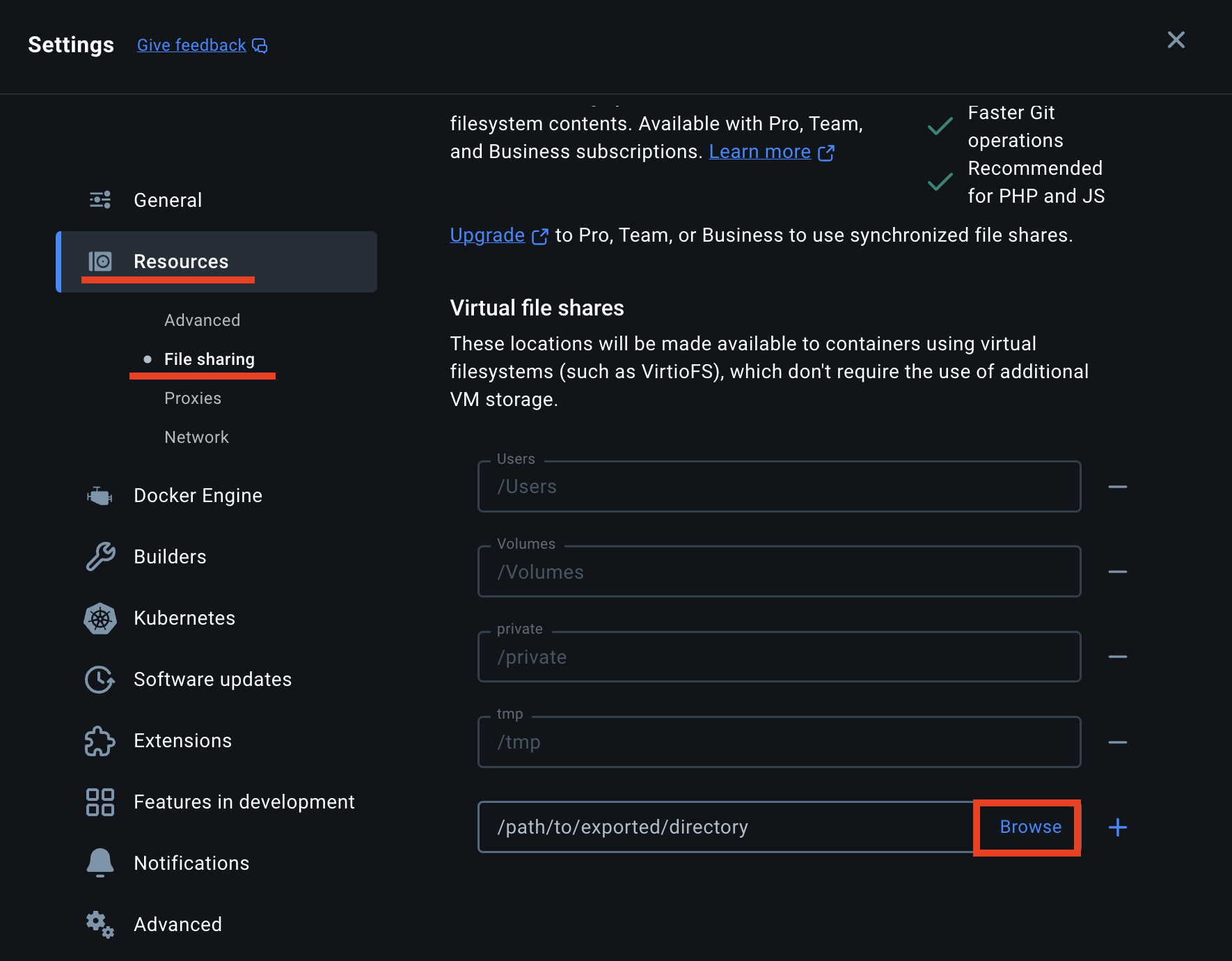Click the Kubernetes helm wheel icon
This screenshot has width=1232, height=961.
pyautogui.click(x=100, y=618)
